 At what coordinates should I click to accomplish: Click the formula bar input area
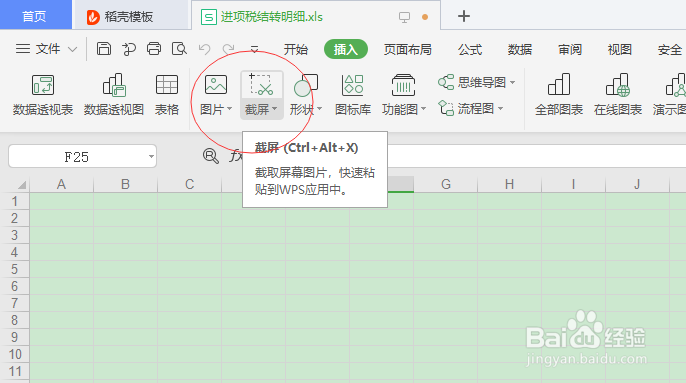[x=536, y=156]
